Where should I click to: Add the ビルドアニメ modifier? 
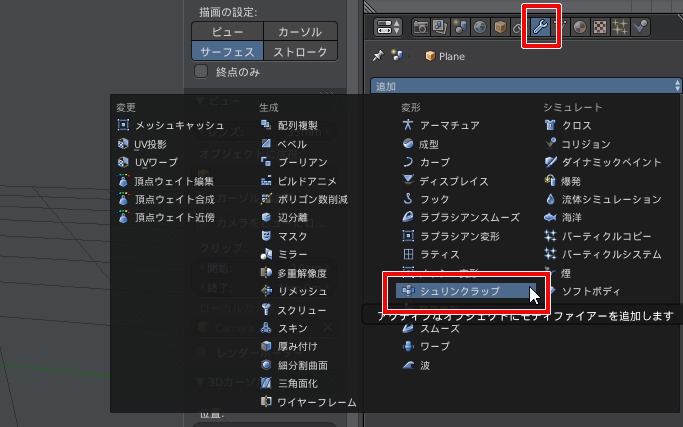pyautogui.click(x=298, y=181)
